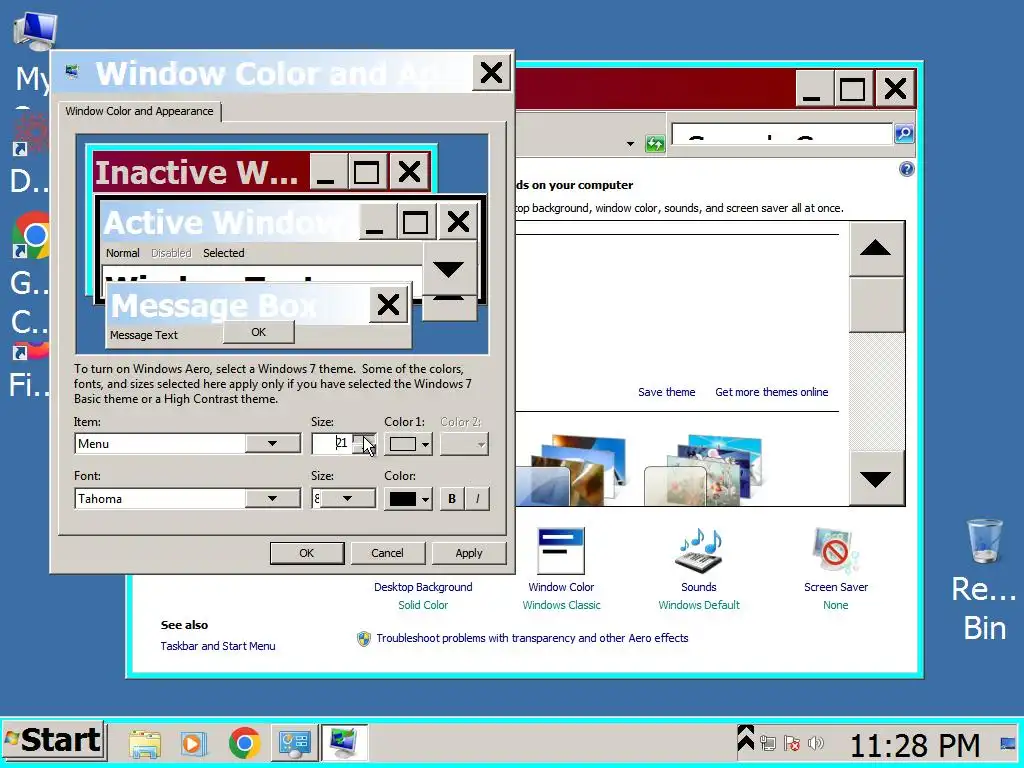Open the font Color black swatch picker
Image resolution: width=1024 pixels, height=768 pixels.
coord(408,499)
